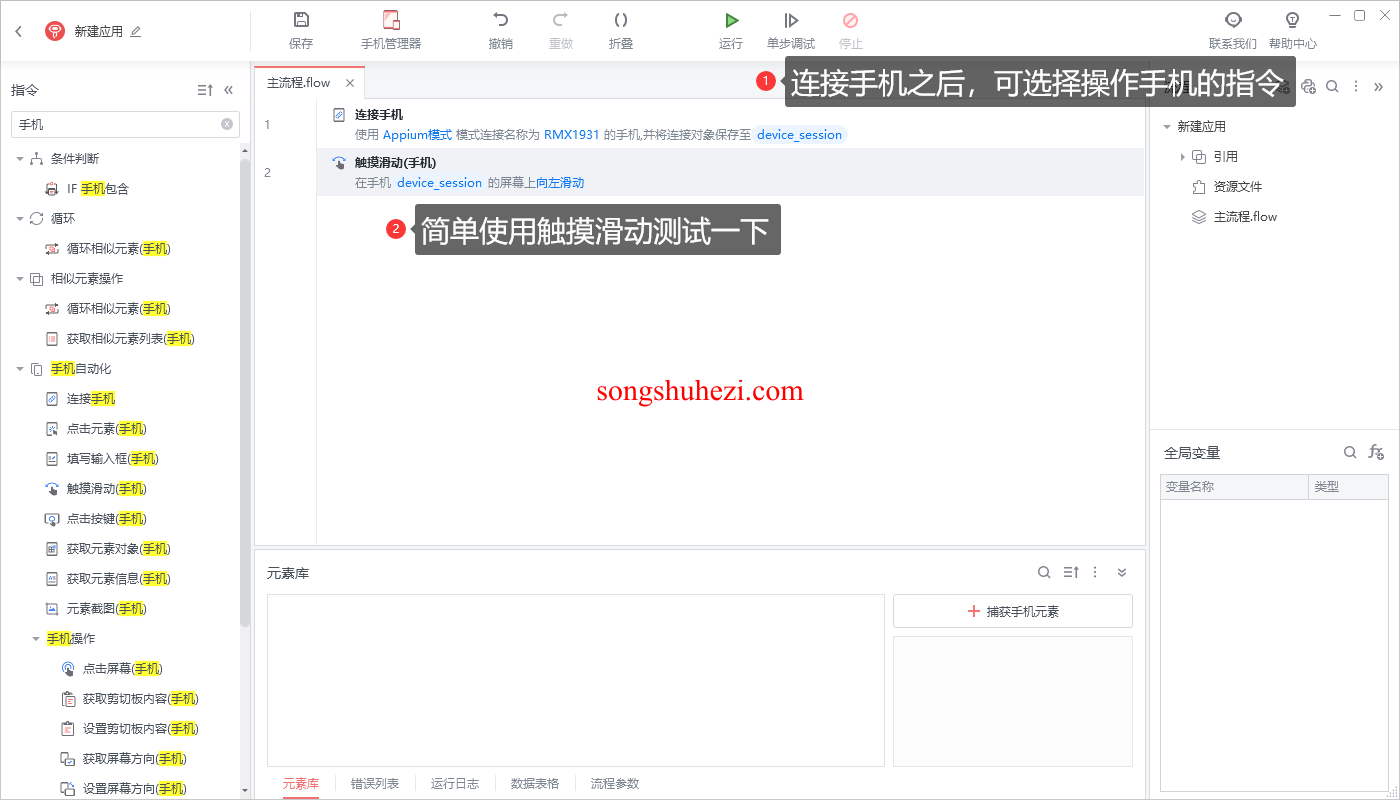Click device_session in the 触摸滑动 step

439,183
